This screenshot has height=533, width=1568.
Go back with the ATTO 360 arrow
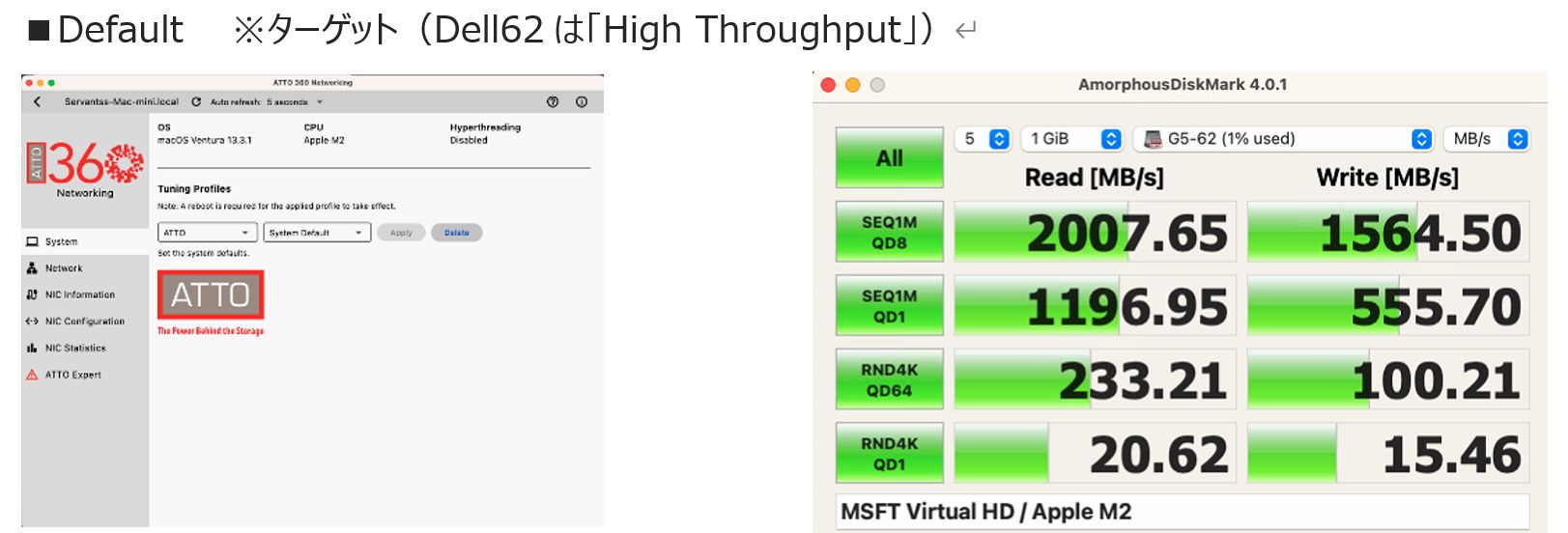37,101
